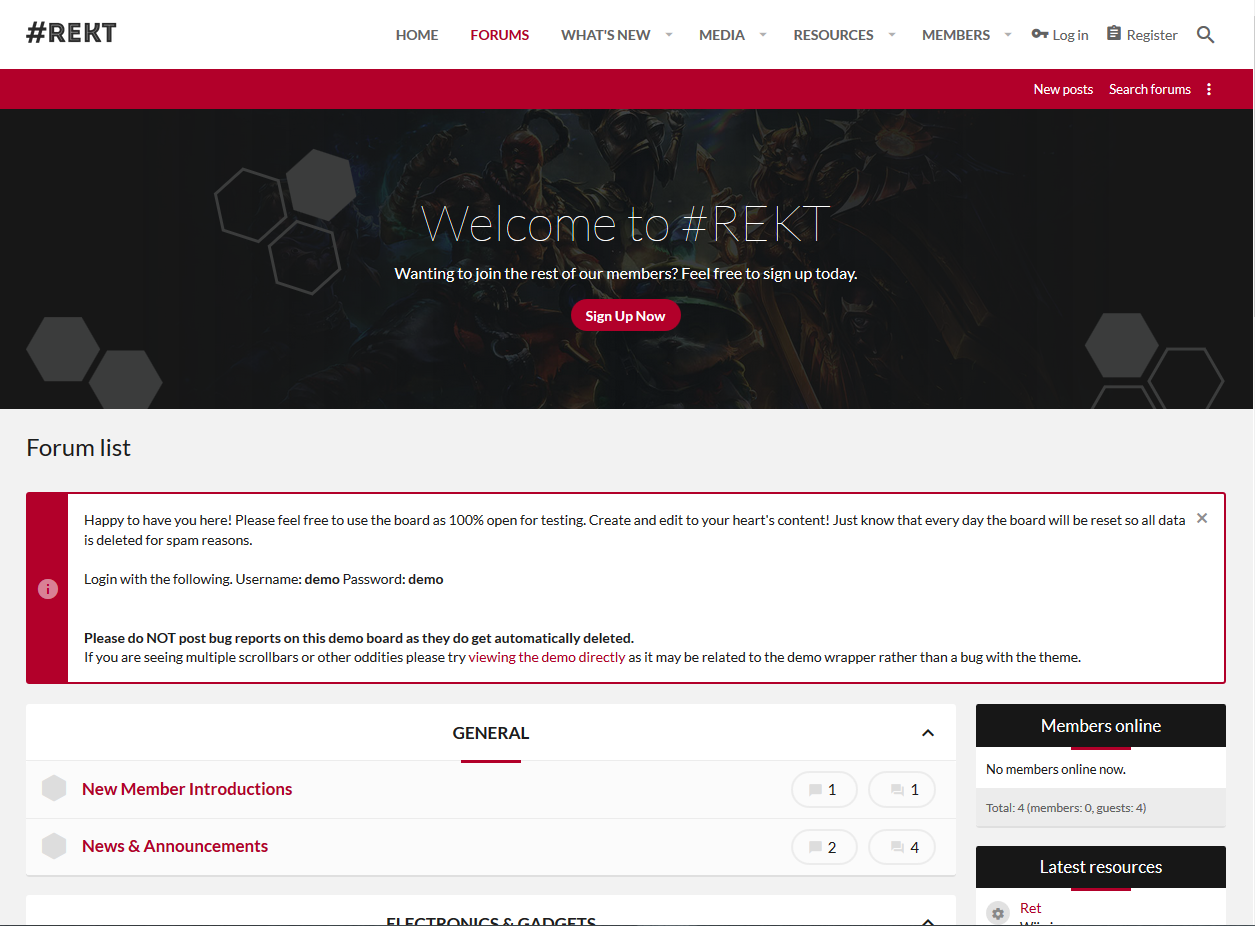Click the hexagon icon beside News & Announcements
The image size is (1255, 926).
pyautogui.click(x=54, y=846)
